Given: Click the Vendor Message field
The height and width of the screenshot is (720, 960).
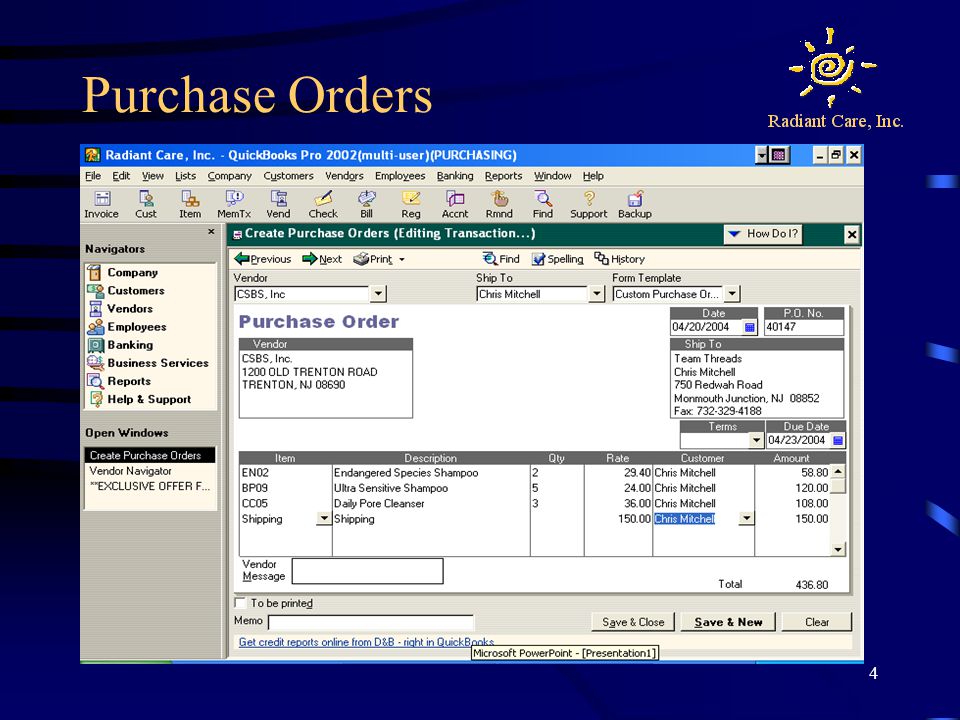Looking at the screenshot, I should [367, 571].
